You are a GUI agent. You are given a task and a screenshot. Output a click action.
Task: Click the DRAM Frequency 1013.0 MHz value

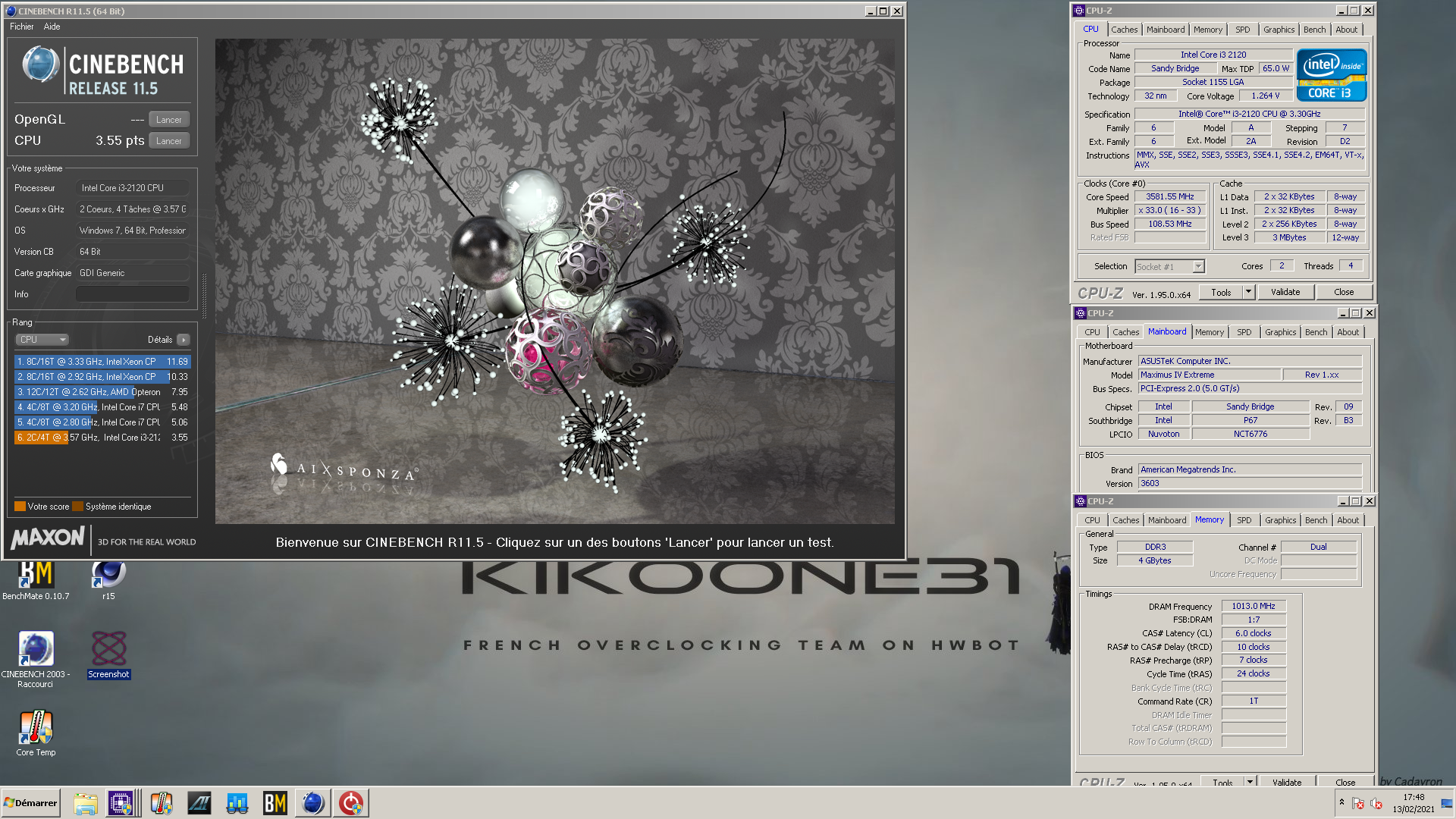coord(1253,607)
